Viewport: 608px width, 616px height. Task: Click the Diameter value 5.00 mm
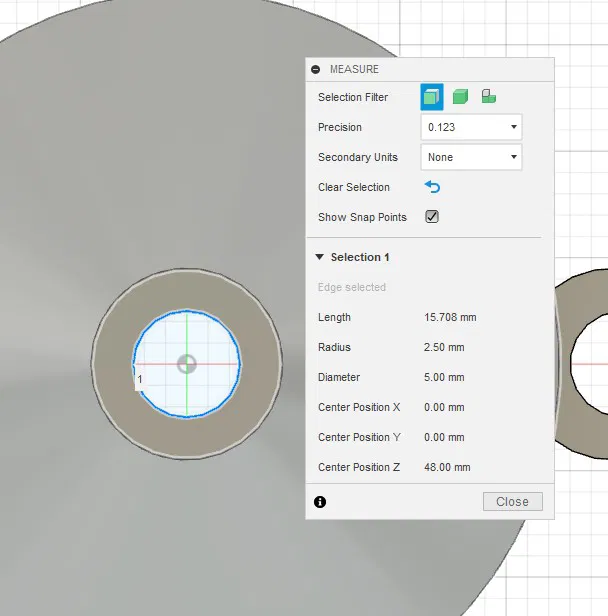(444, 377)
